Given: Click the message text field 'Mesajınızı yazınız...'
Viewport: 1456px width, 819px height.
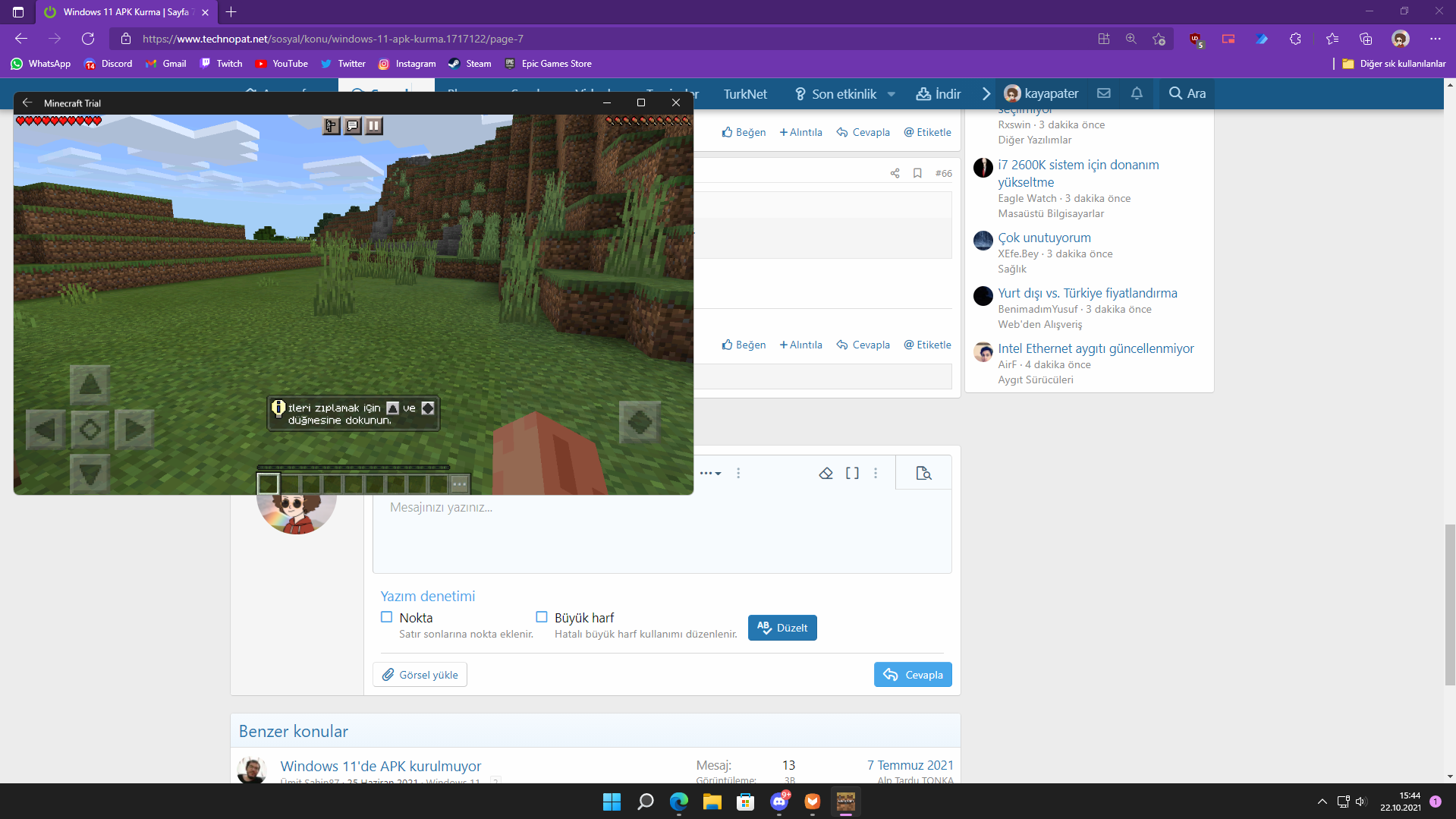Looking at the screenshot, I should click(662, 531).
